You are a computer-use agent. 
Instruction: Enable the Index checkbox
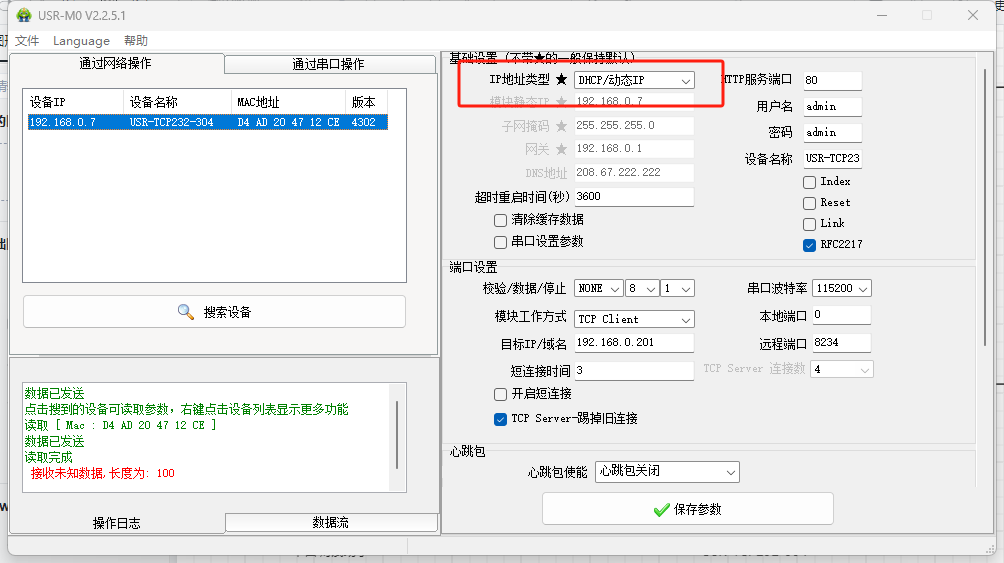pyautogui.click(x=809, y=183)
